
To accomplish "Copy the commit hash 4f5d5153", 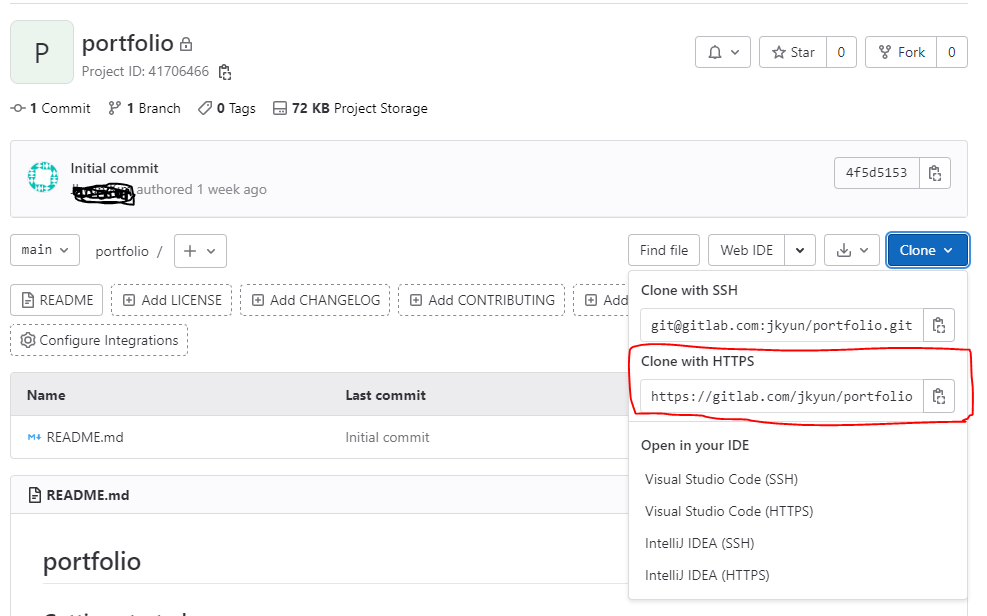I will coord(934,172).
